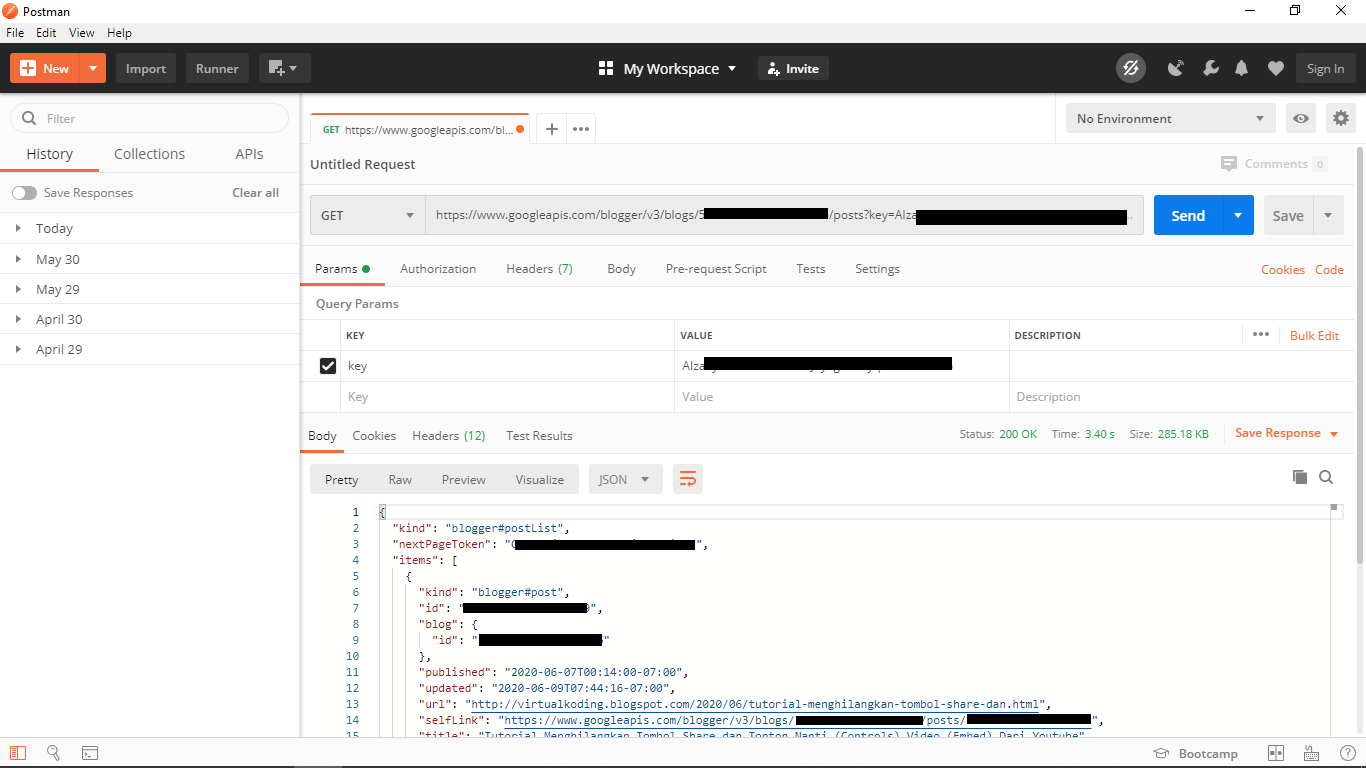Enable the Save Responses toggle
This screenshot has width=1366, height=768.
[24, 193]
